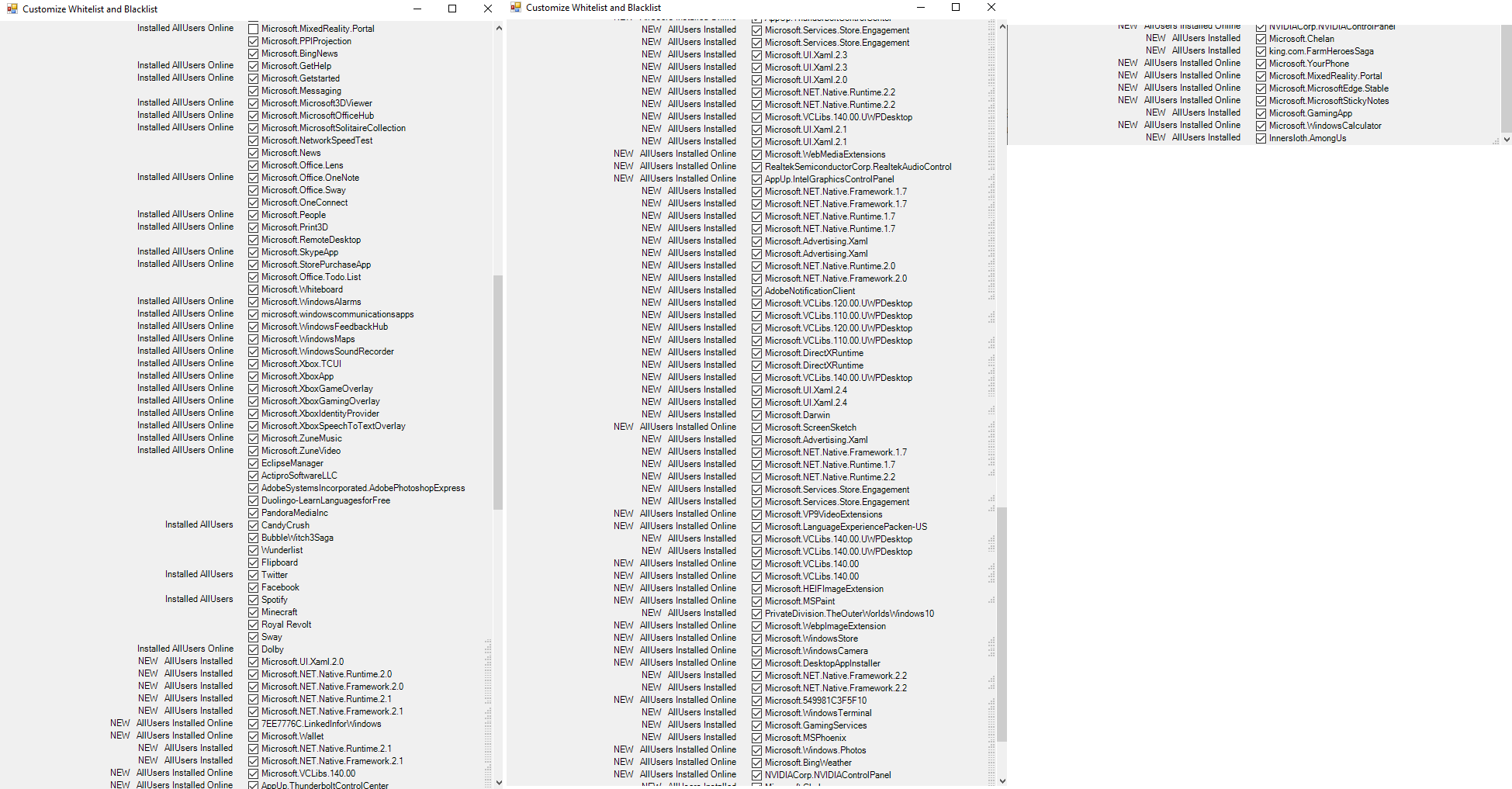Click the 'Microsoft.Darwin' label text
1512x789 pixels.
[798, 415]
